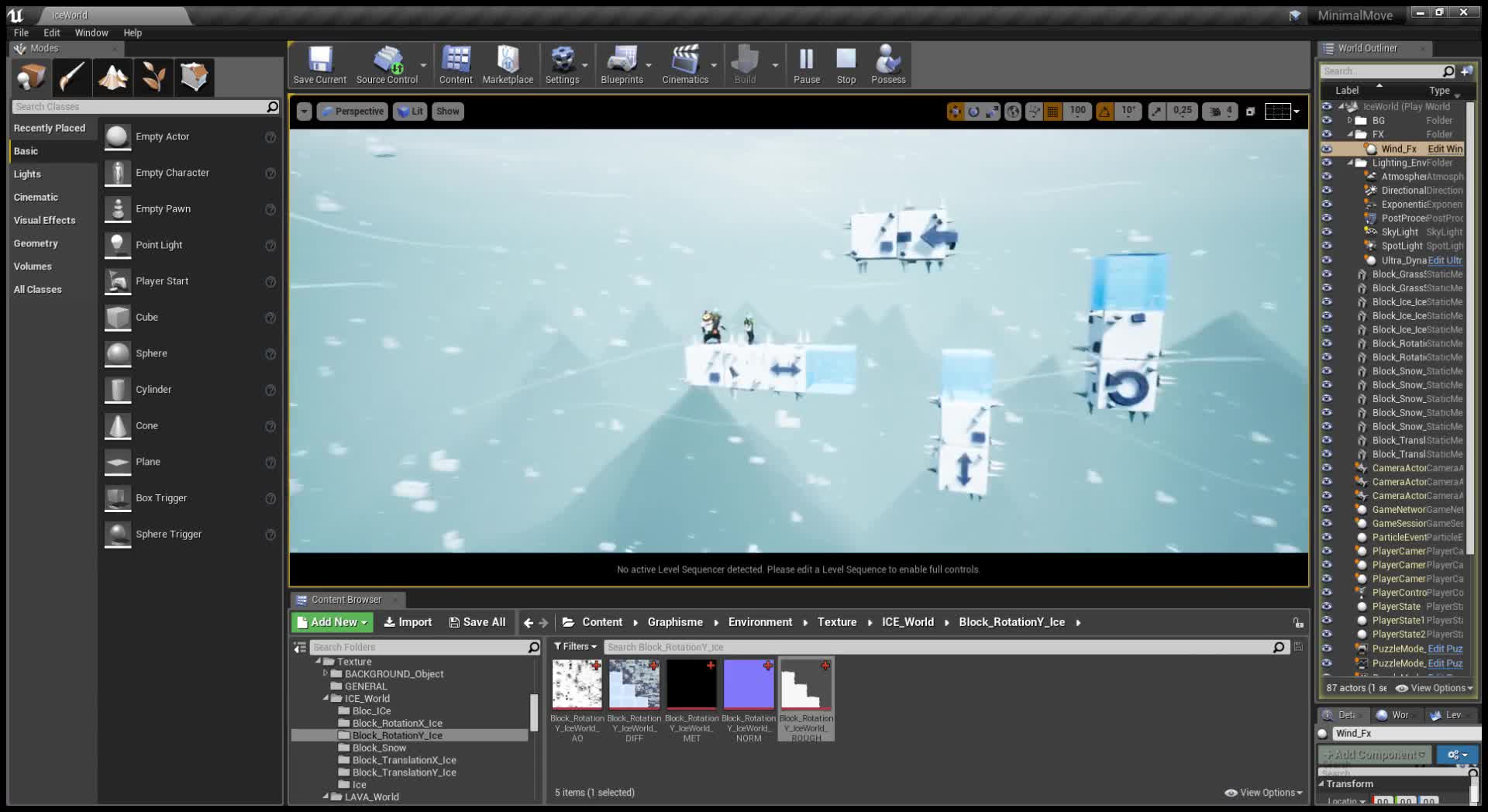Open editor Settings from the toolbar
The height and width of the screenshot is (812, 1488).
[563, 65]
